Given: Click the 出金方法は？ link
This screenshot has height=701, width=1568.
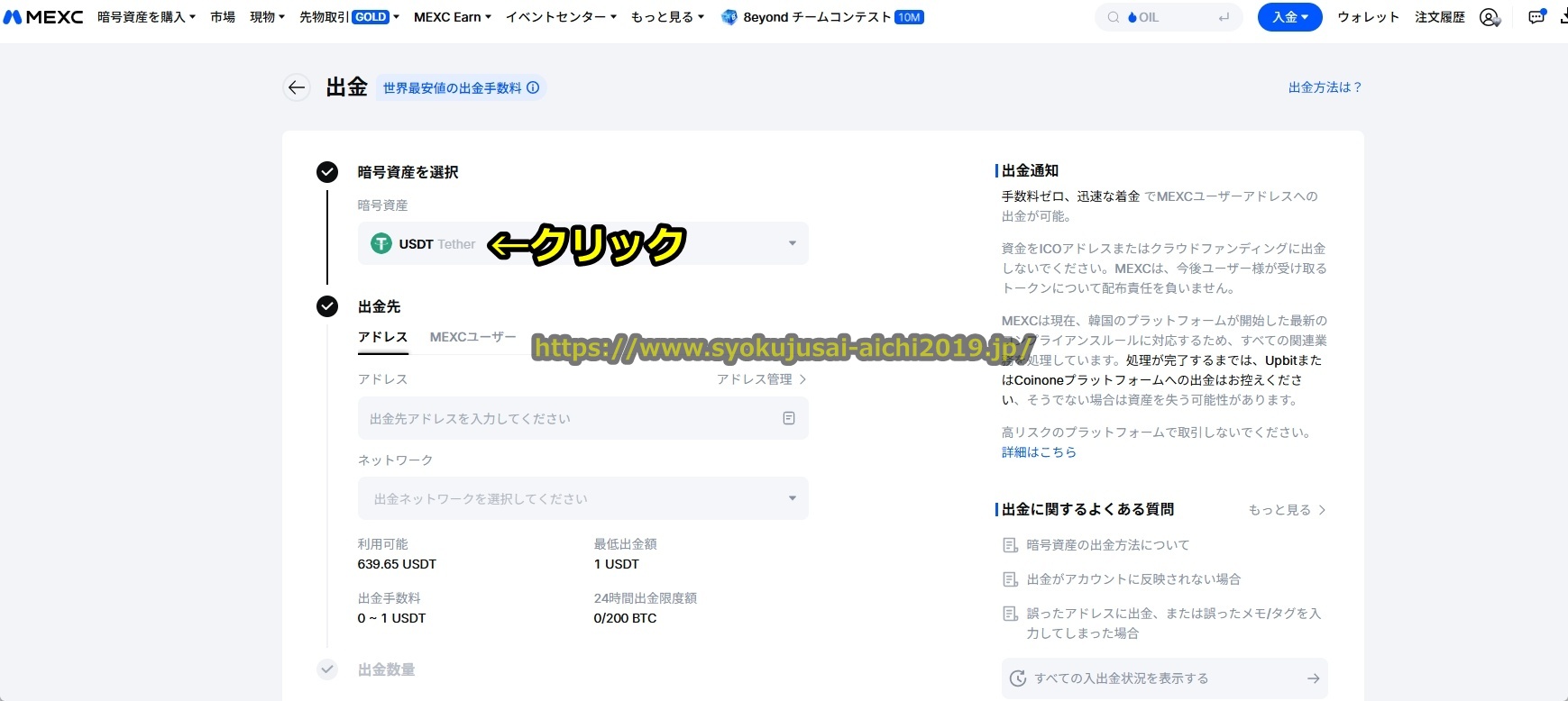Looking at the screenshot, I should (x=1325, y=87).
